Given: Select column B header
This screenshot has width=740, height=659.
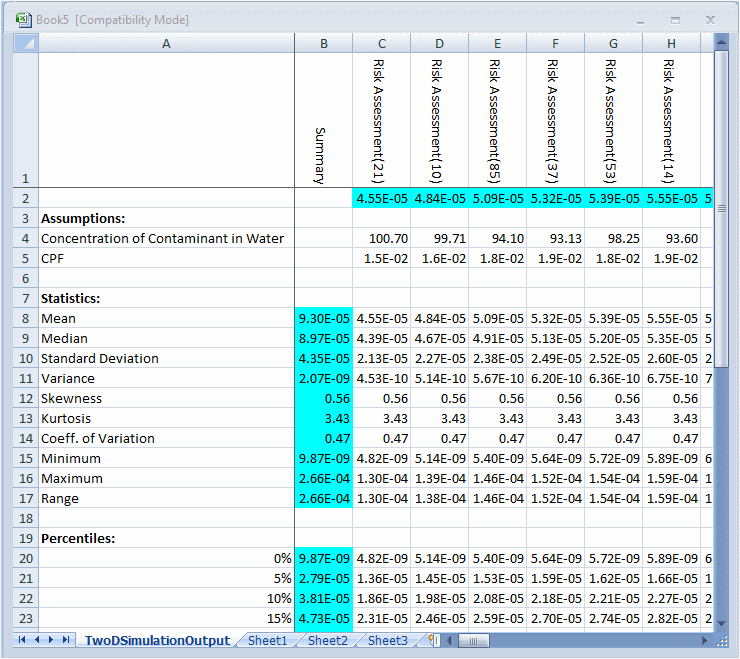Looking at the screenshot, I should 323,43.
